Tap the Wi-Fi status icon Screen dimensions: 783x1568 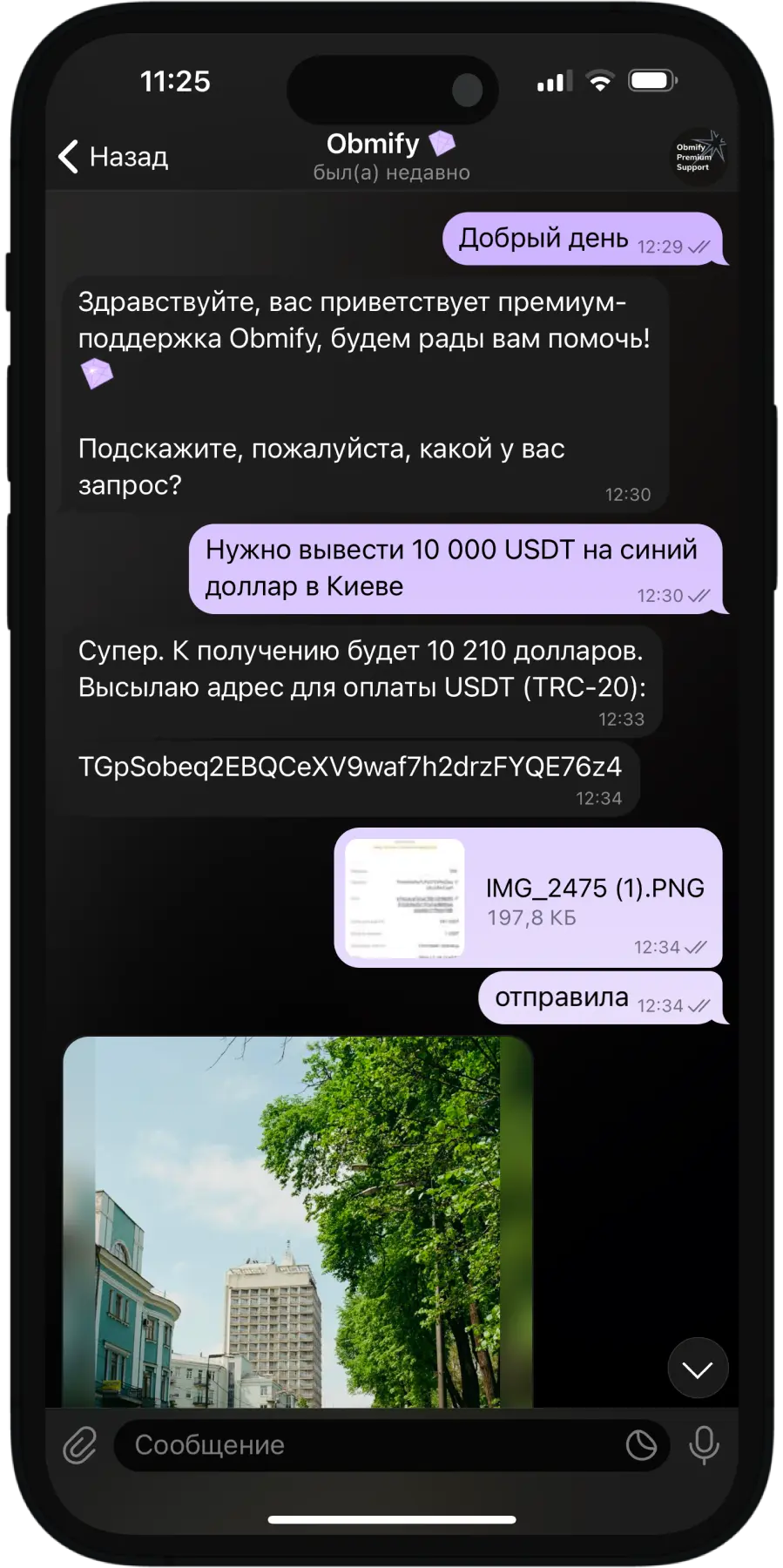599,81
